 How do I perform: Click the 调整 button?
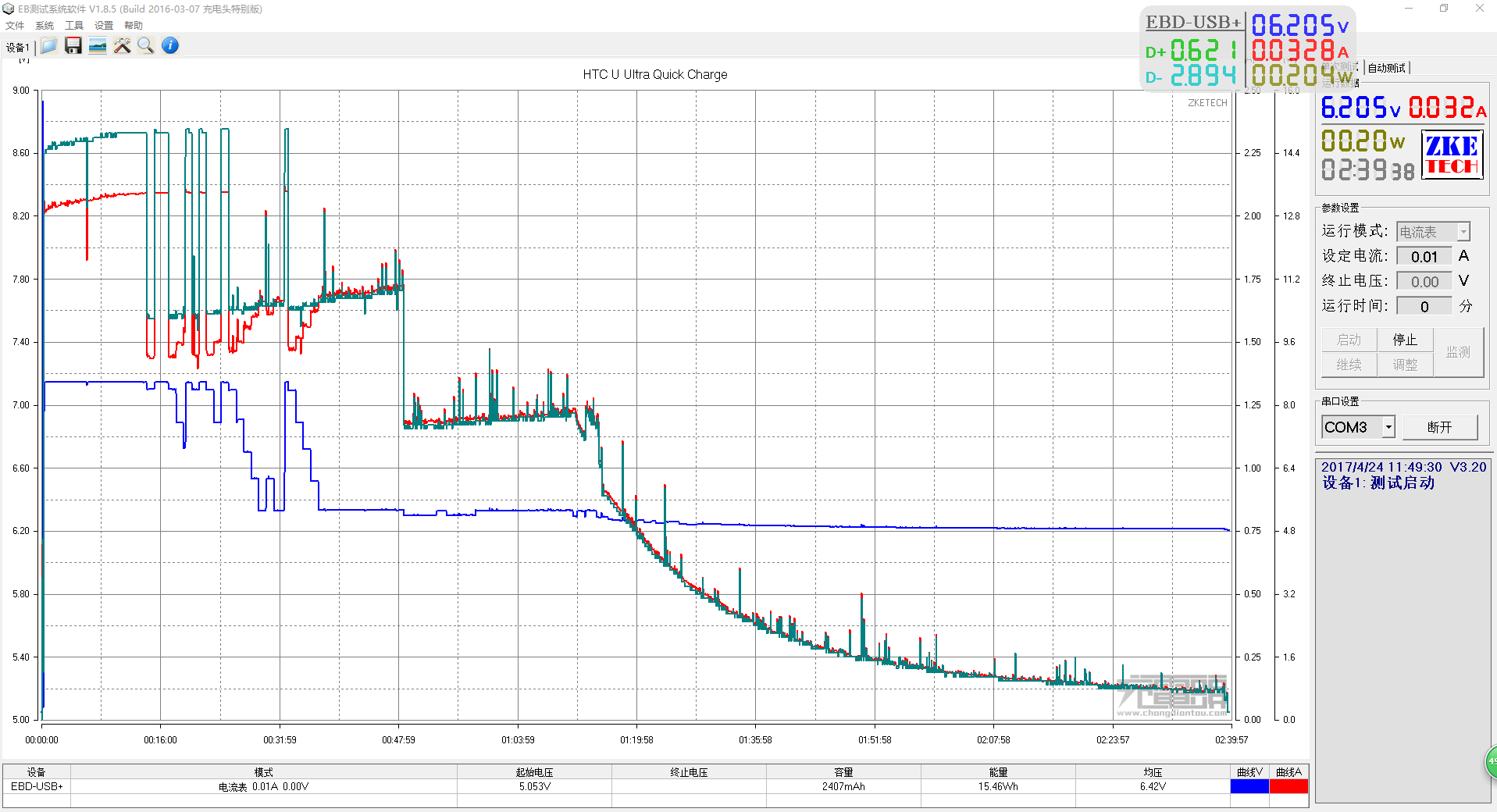pos(1405,365)
